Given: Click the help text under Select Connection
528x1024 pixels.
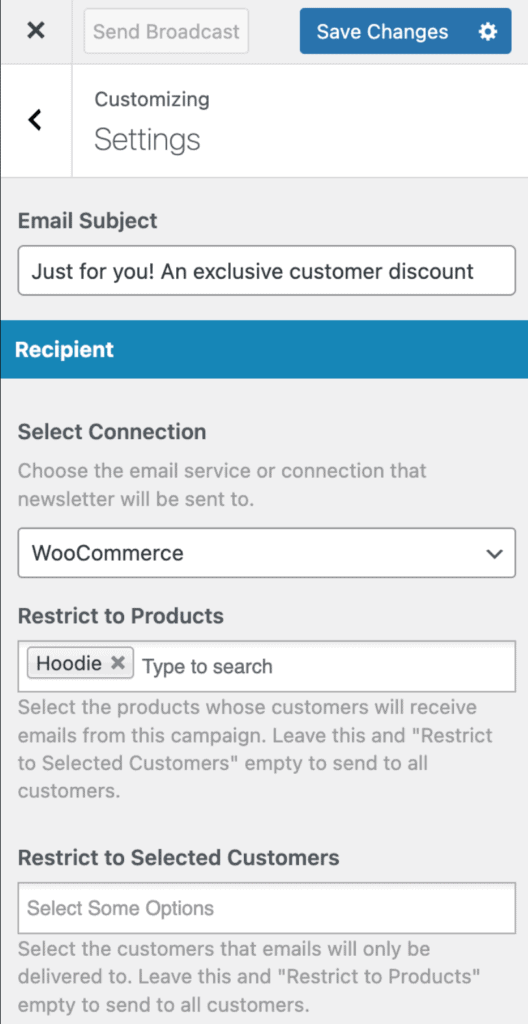Looking at the screenshot, I should click(x=222, y=485).
